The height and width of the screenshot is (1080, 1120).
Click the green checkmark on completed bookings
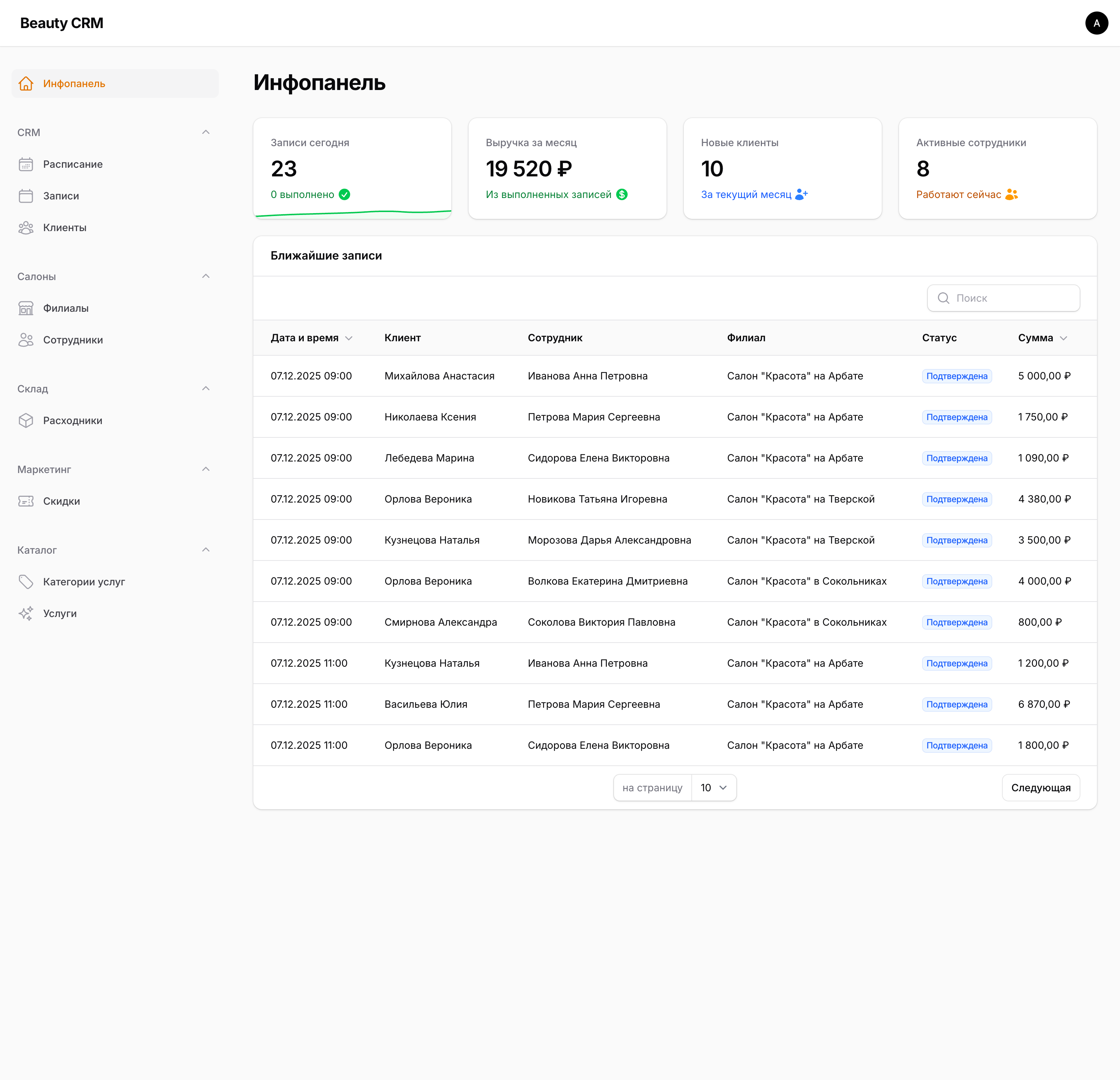click(344, 194)
